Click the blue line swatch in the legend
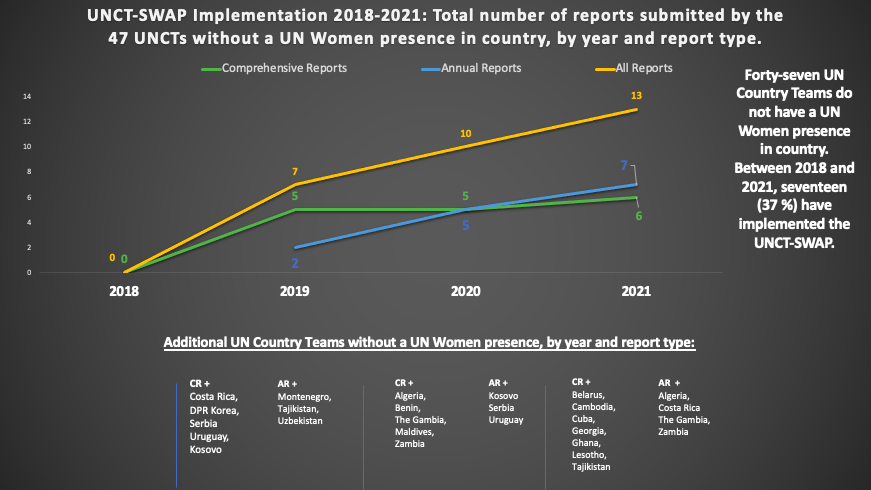The height and width of the screenshot is (490, 871). [431, 69]
